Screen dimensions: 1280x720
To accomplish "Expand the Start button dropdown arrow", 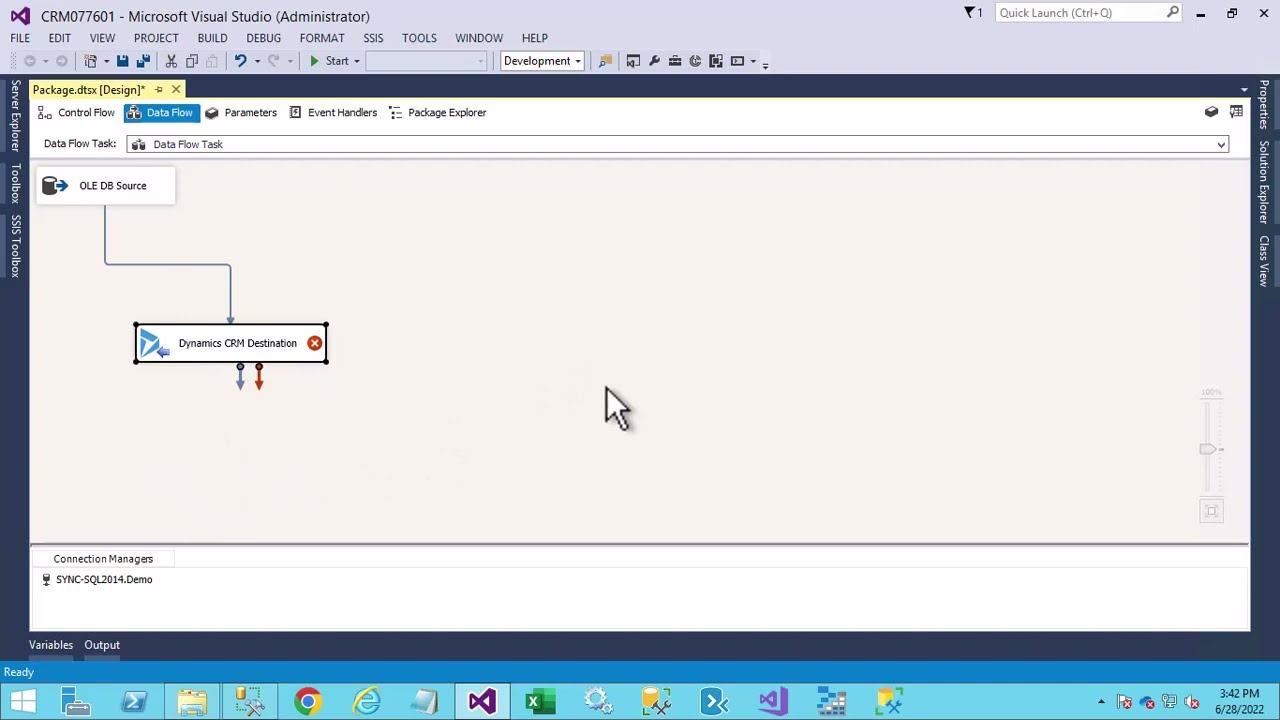I will pyautogui.click(x=356, y=61).
